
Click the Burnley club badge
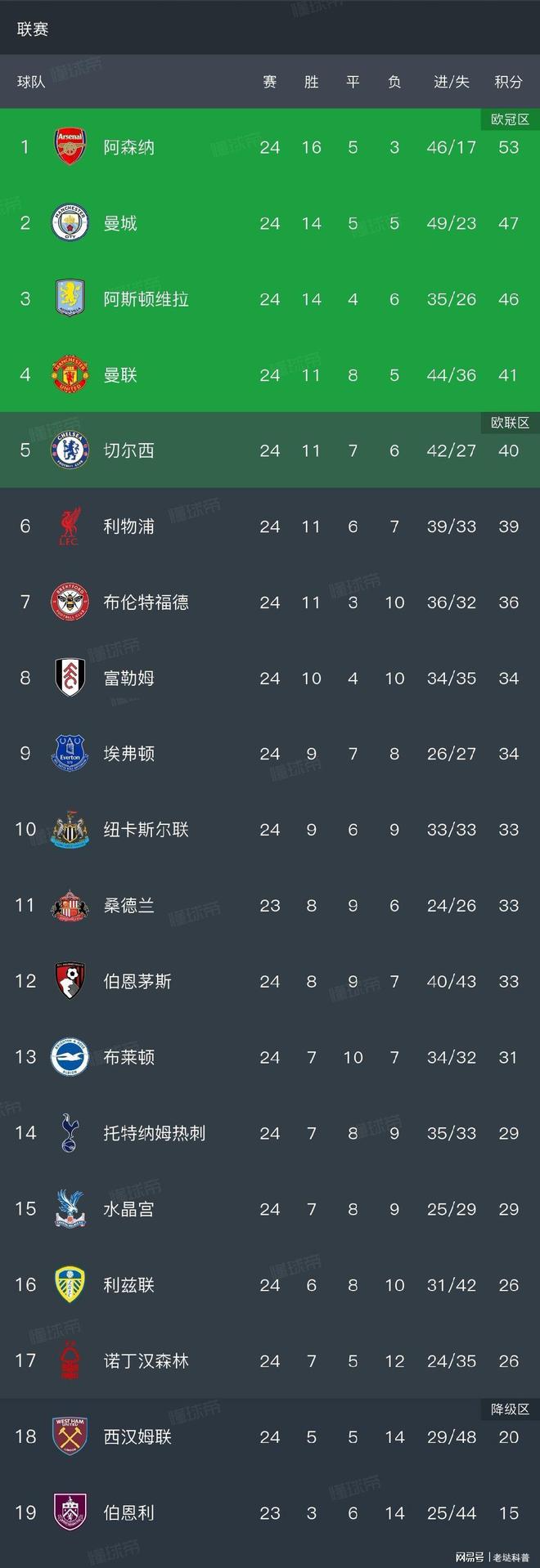point(70,1512)
